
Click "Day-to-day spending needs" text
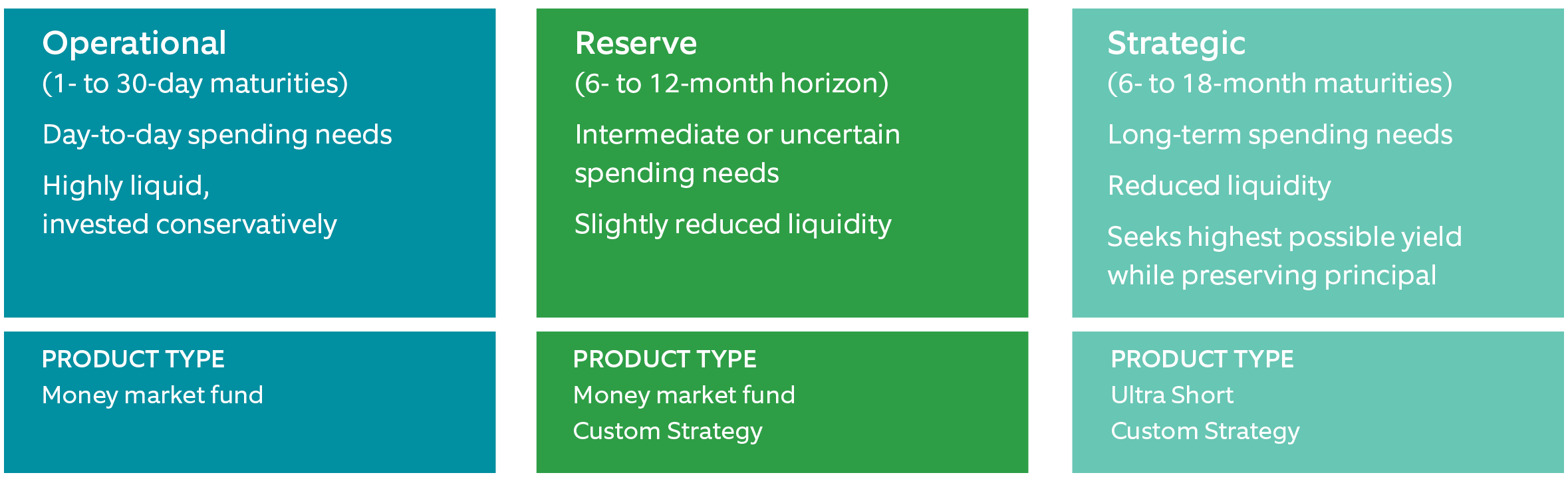(x=217, y=135)
